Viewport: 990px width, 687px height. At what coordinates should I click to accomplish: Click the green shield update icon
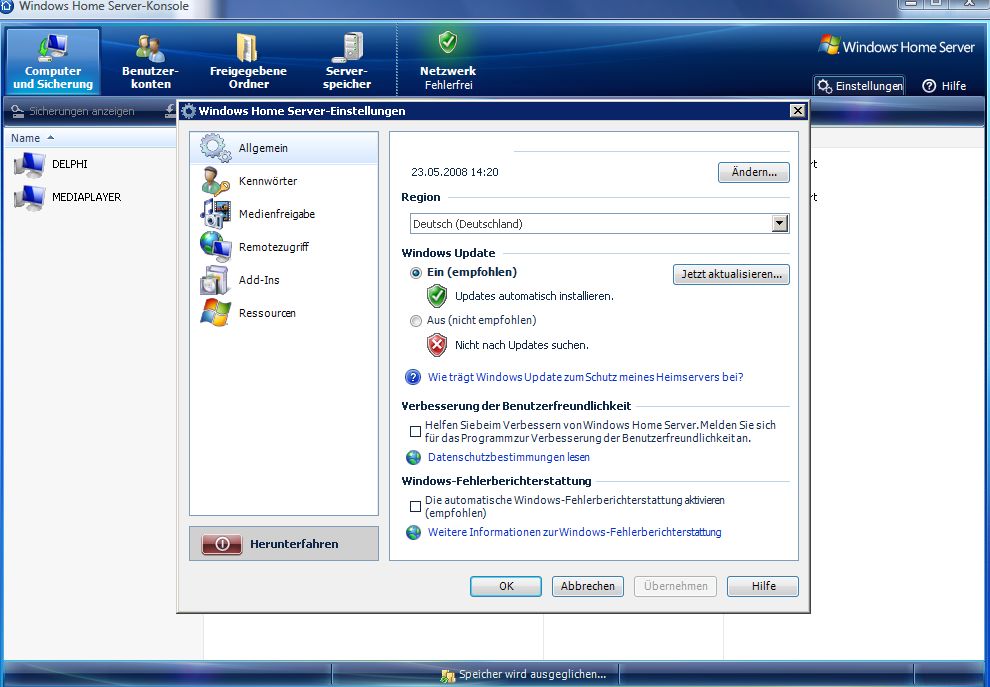click(x=437, y=296)
